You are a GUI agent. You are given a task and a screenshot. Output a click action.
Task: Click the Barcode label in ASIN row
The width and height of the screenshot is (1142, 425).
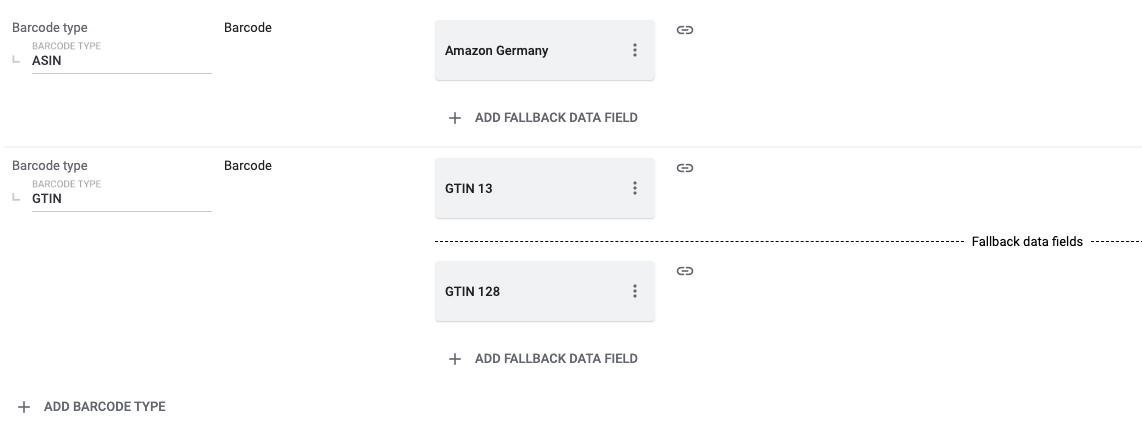point(248,28)
